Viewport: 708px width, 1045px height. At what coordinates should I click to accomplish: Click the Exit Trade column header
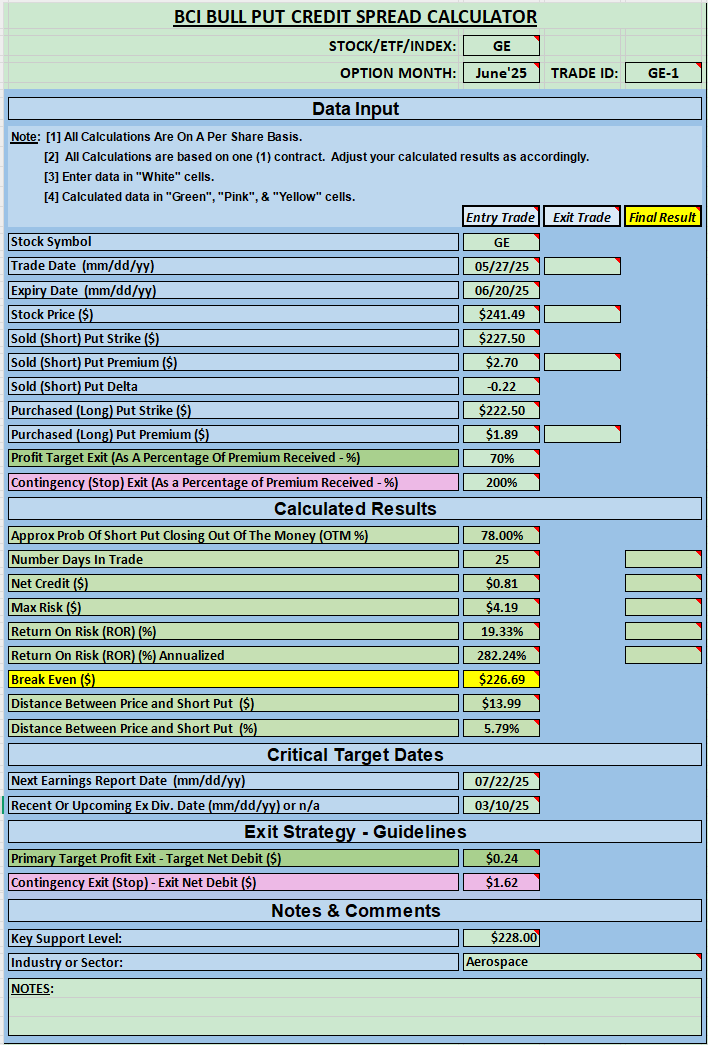point(582,217)
